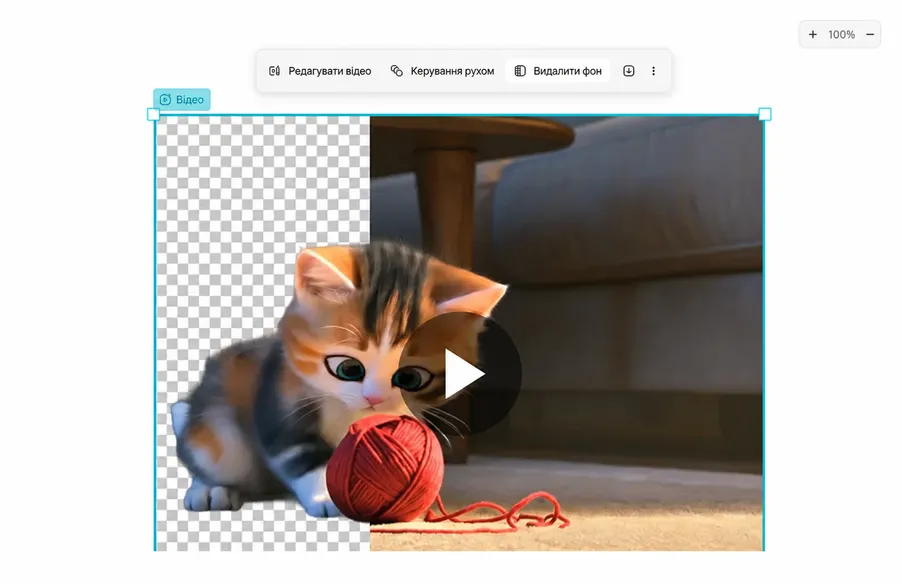Choose the Видалити фон button
Viewport: 902px width, 584px height.
point(557,71)
